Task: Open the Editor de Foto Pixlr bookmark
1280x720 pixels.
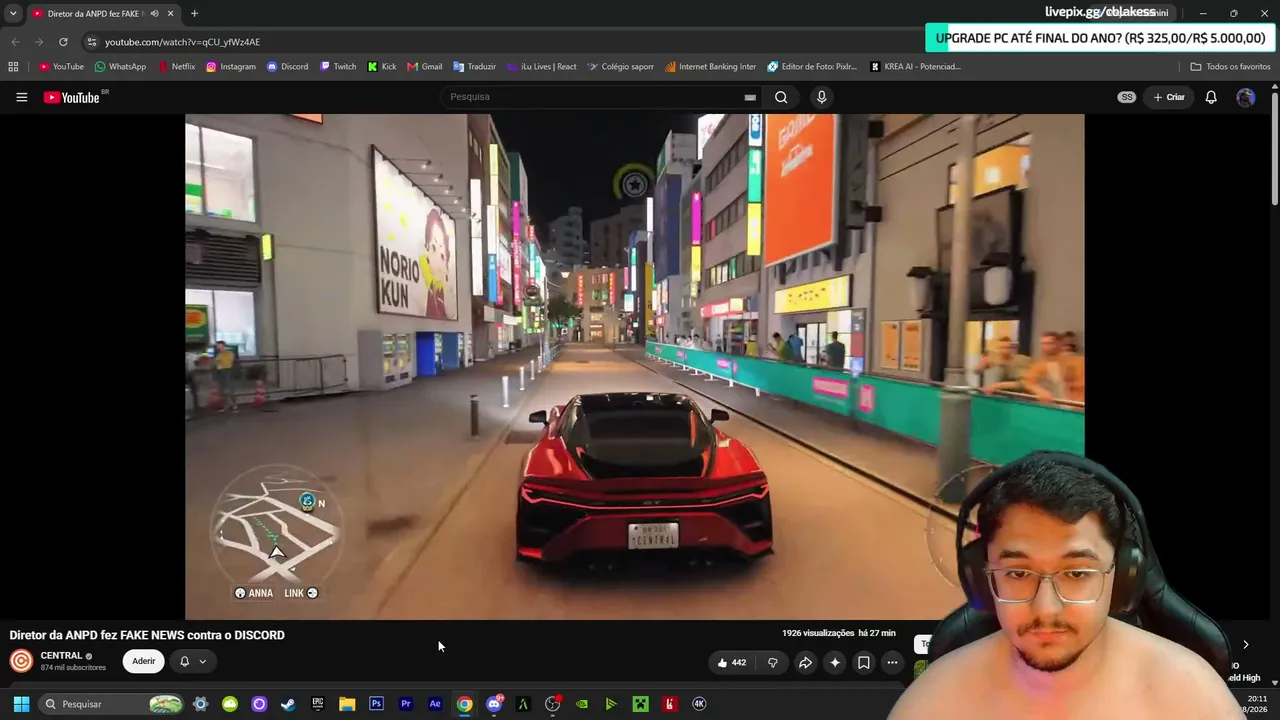Action: (812, 67)
